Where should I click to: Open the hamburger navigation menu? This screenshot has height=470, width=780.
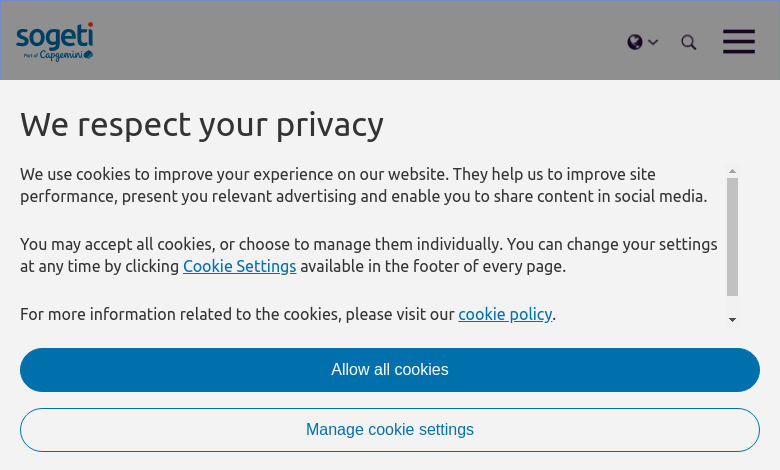(739, 41)
